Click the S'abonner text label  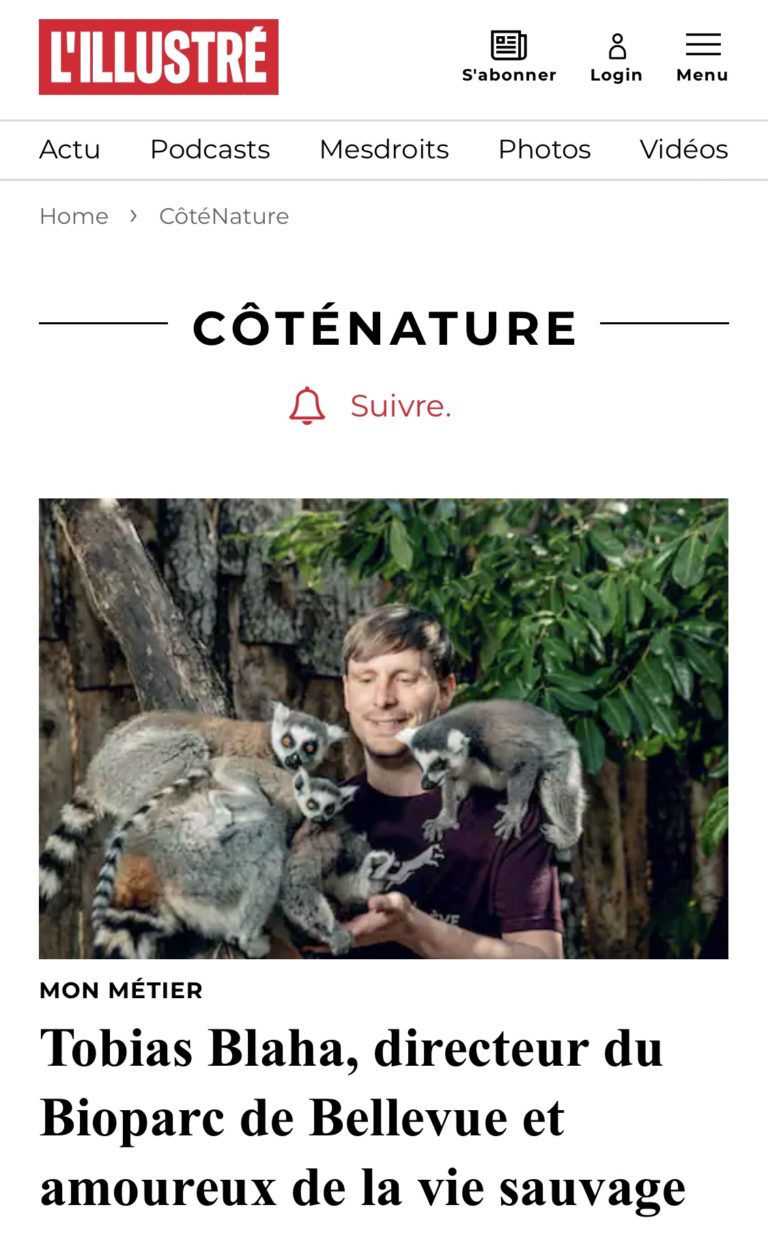509,75
